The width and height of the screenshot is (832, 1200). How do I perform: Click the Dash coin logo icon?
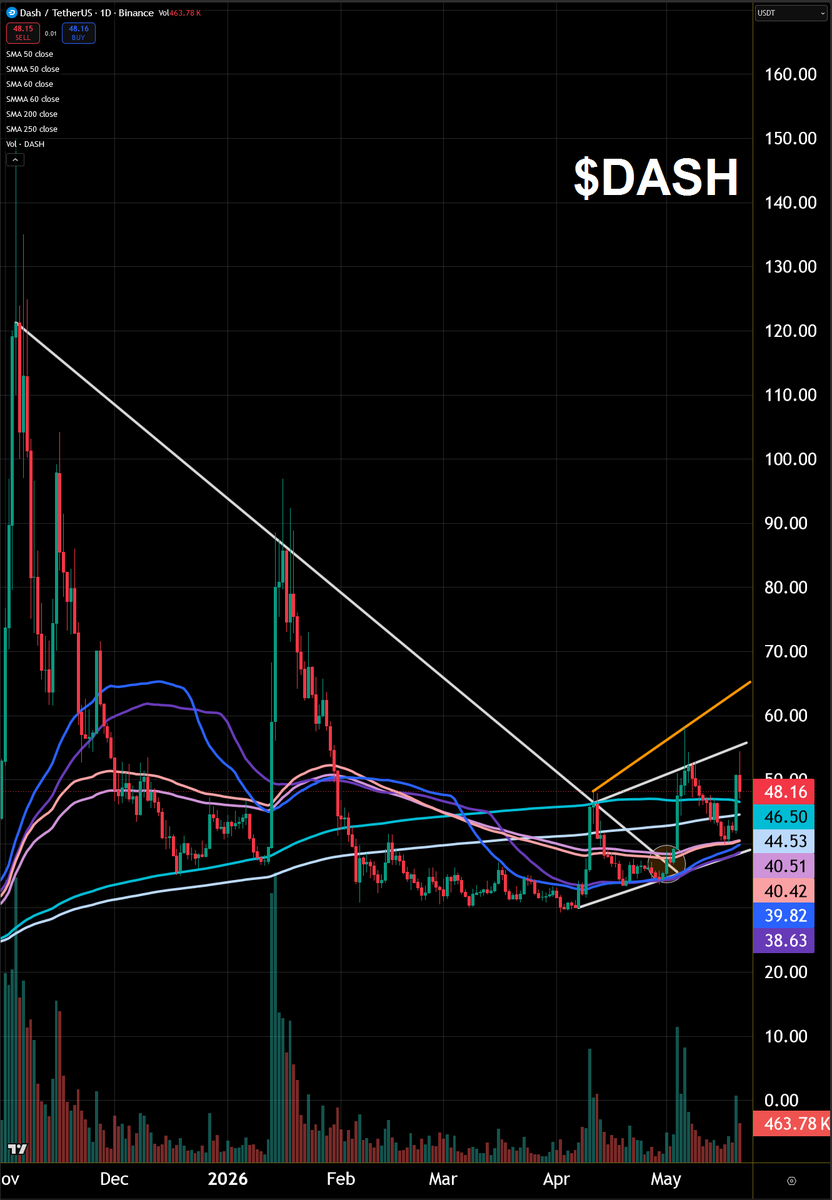[11, 12]
